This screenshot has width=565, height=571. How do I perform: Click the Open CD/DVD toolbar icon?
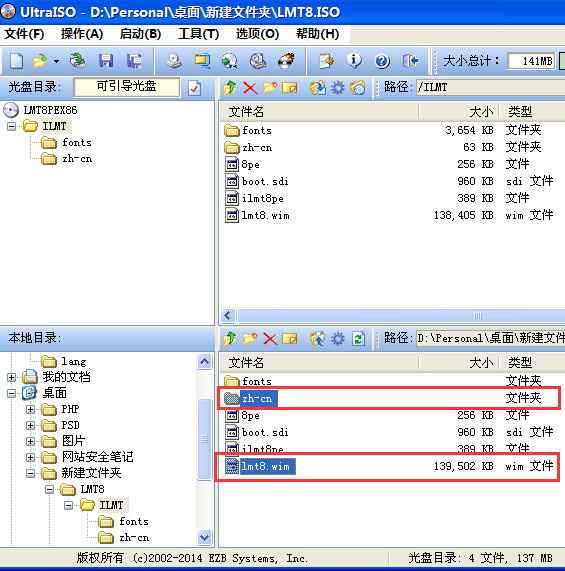(x=78, y=60)
